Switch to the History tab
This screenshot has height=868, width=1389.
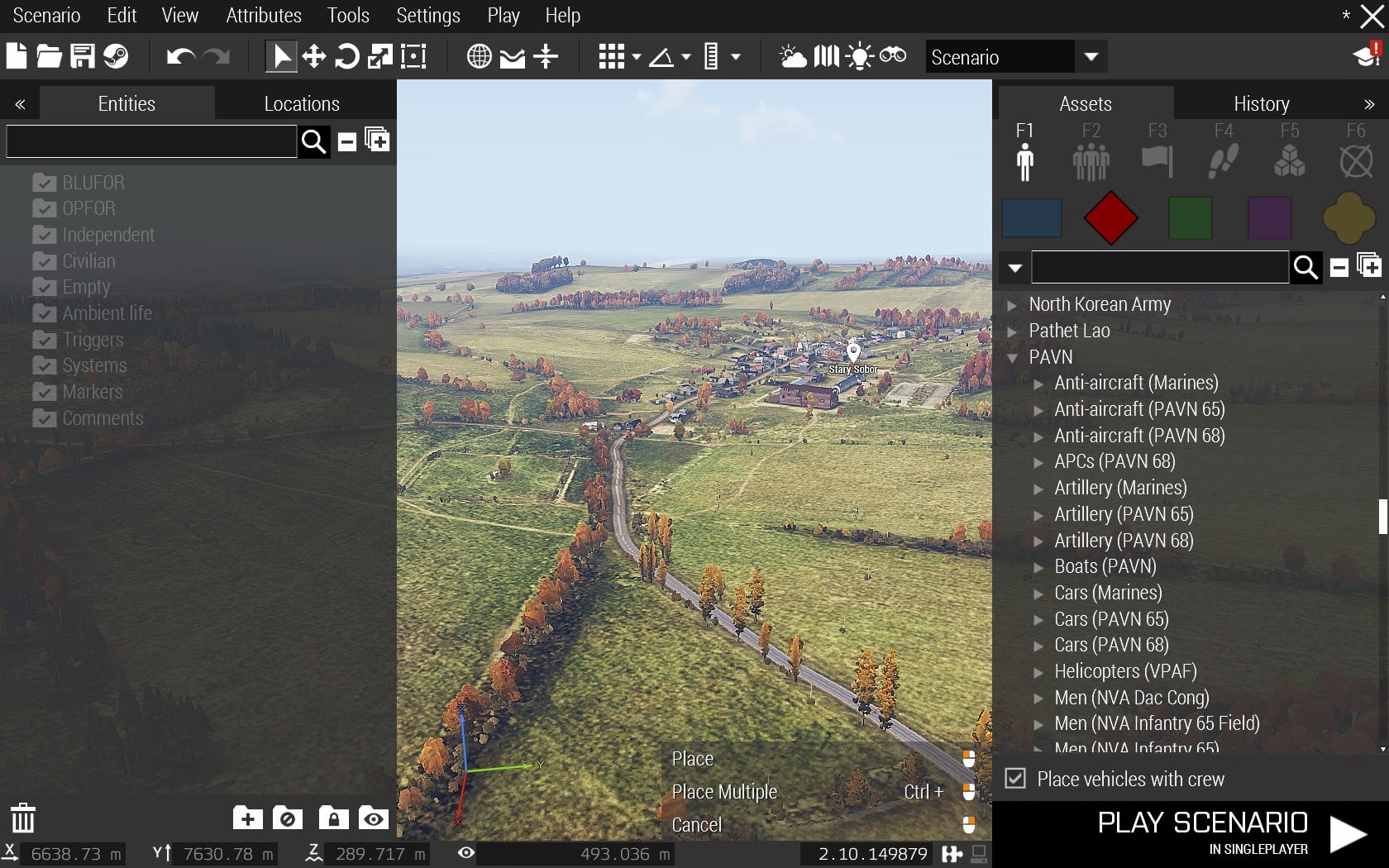tap(1262, 103)
